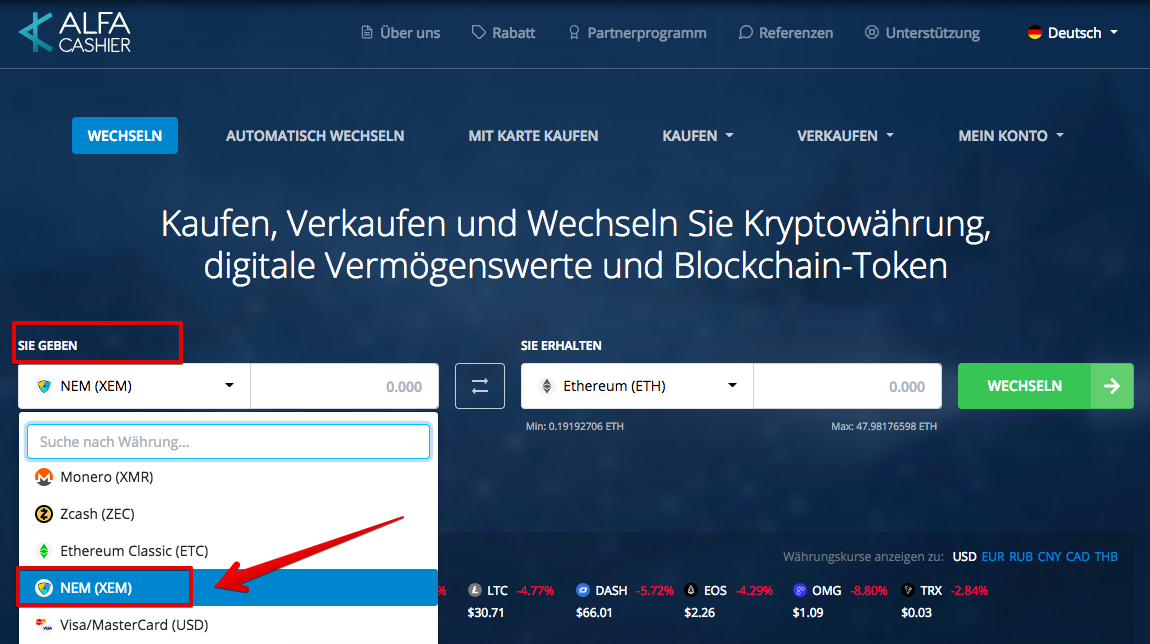
Task: Select Monero (XMR) from the list
Action: pos(228,477)
